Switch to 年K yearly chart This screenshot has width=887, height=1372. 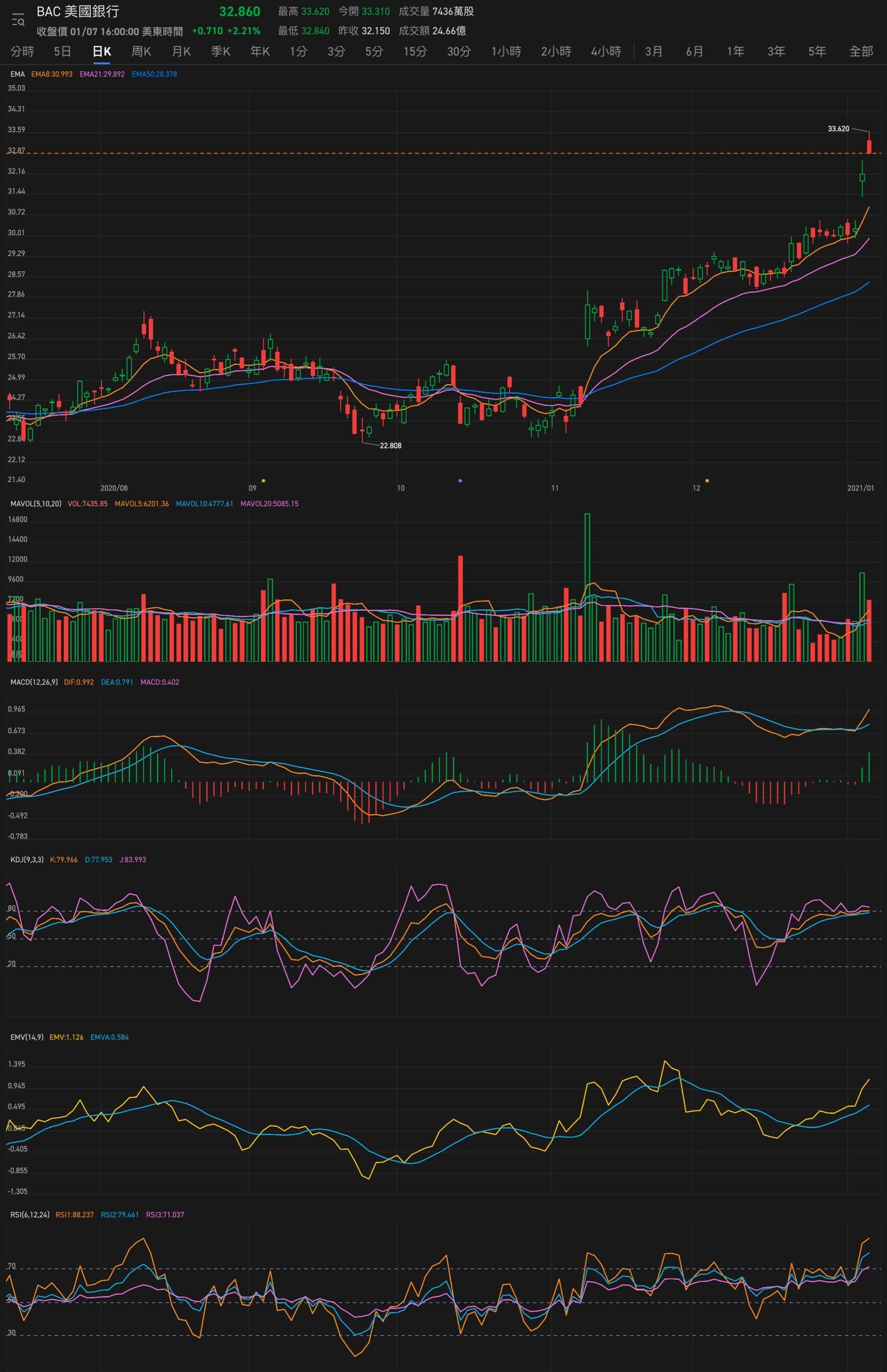tap(260, 51)
